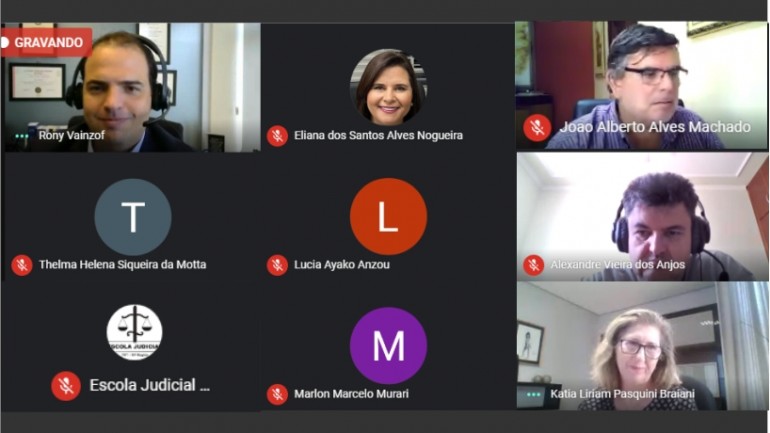Click the muted mic icon beside Eliana dos Santos

[277, 135]
